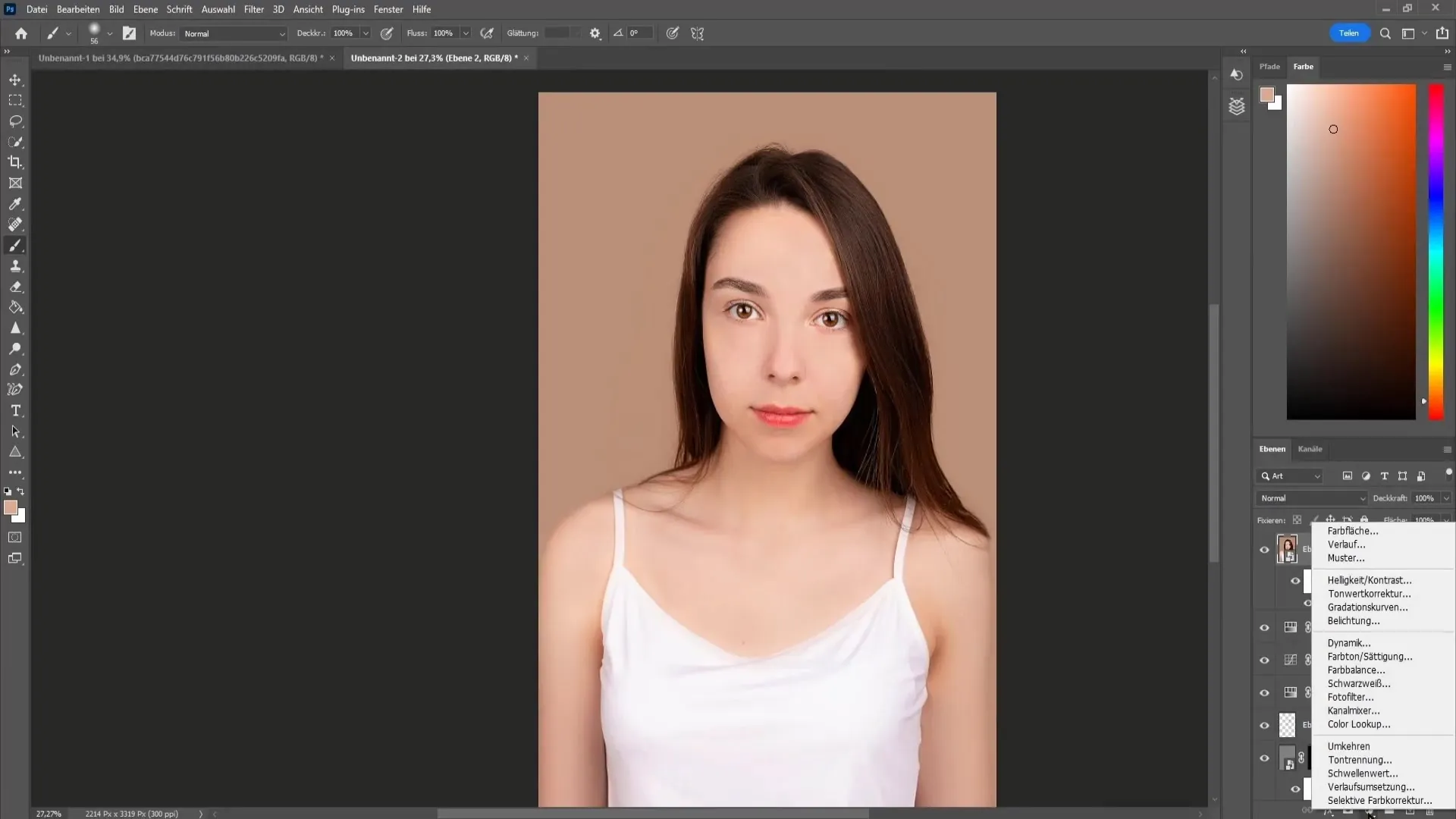Swap foreground and background colors
The height and width of the screenshot is (819, 1456).
[21, 491]
